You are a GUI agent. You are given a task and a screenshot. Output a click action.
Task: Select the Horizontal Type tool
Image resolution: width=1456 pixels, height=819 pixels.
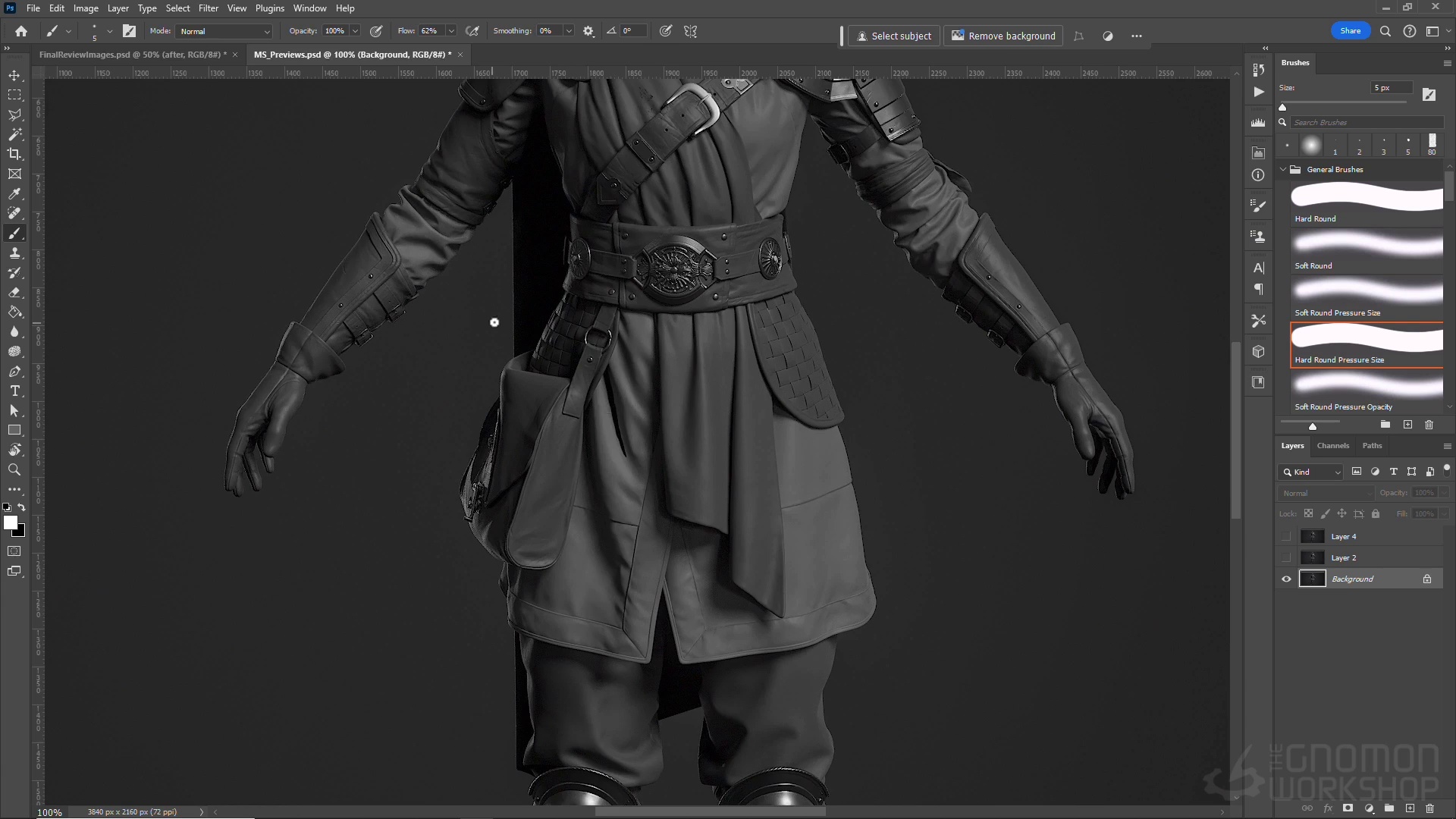(x=14, y=391)
